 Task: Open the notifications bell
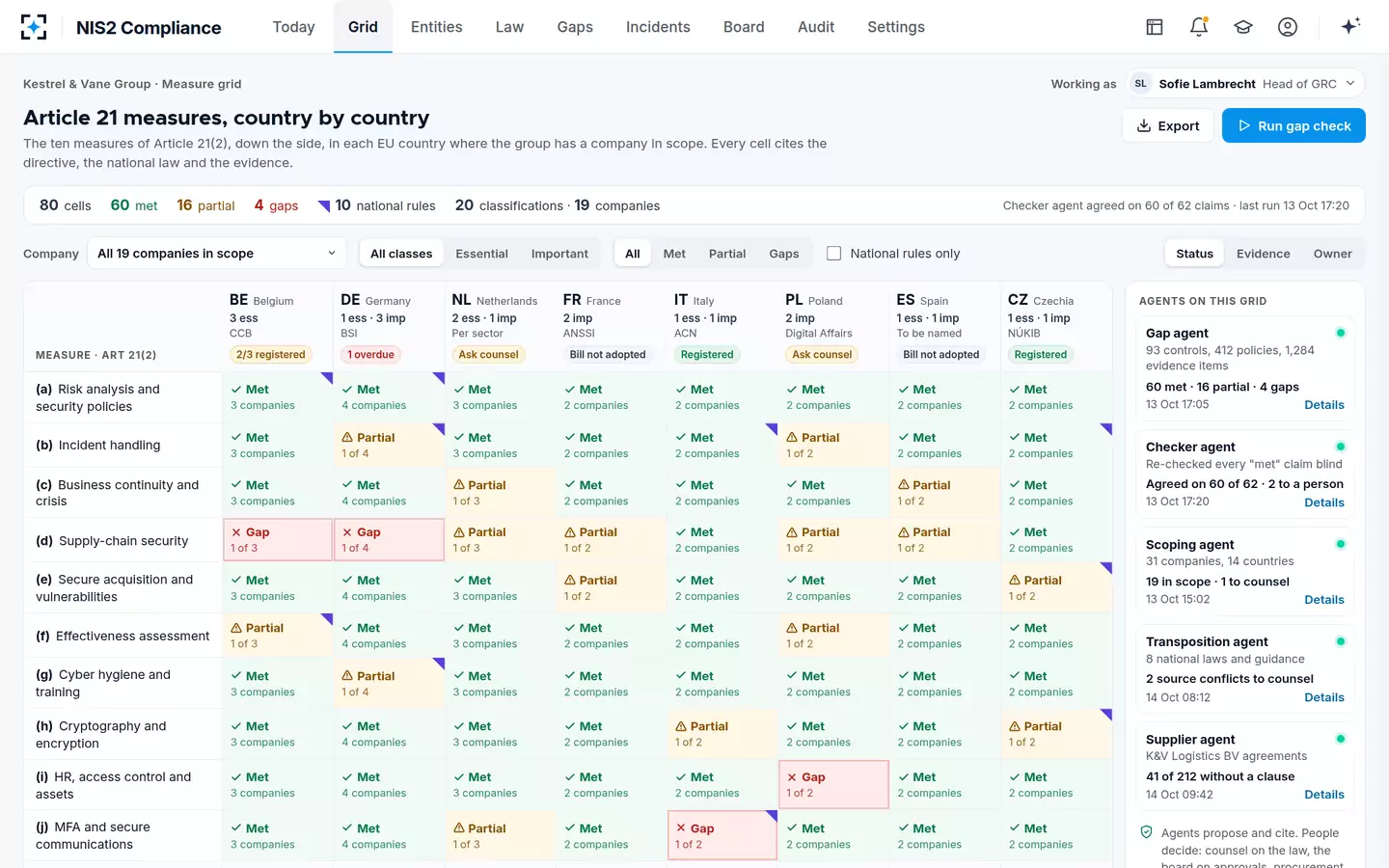[x=1199, y=27]
